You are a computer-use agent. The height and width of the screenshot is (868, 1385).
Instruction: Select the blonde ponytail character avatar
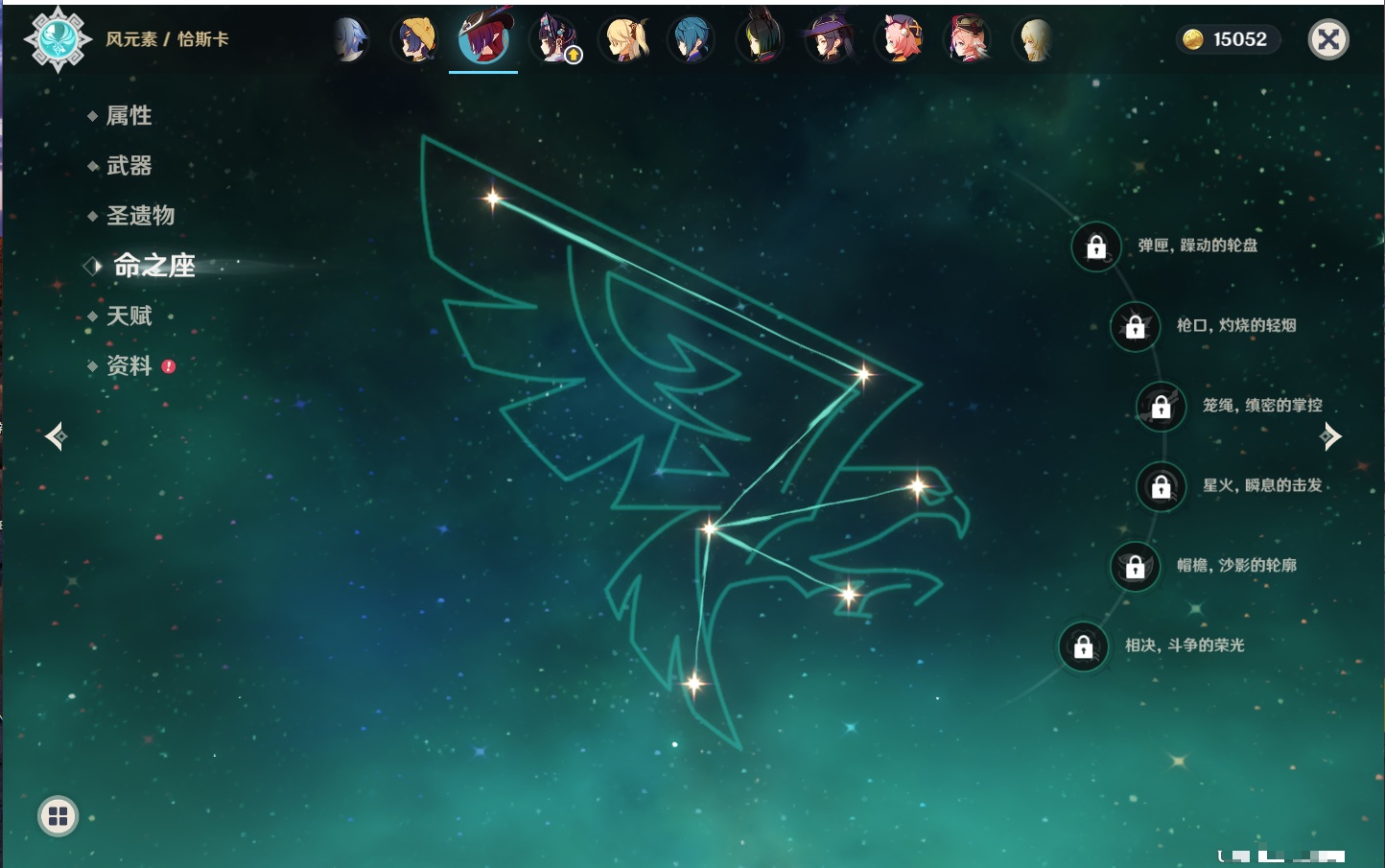click(624, 40)
